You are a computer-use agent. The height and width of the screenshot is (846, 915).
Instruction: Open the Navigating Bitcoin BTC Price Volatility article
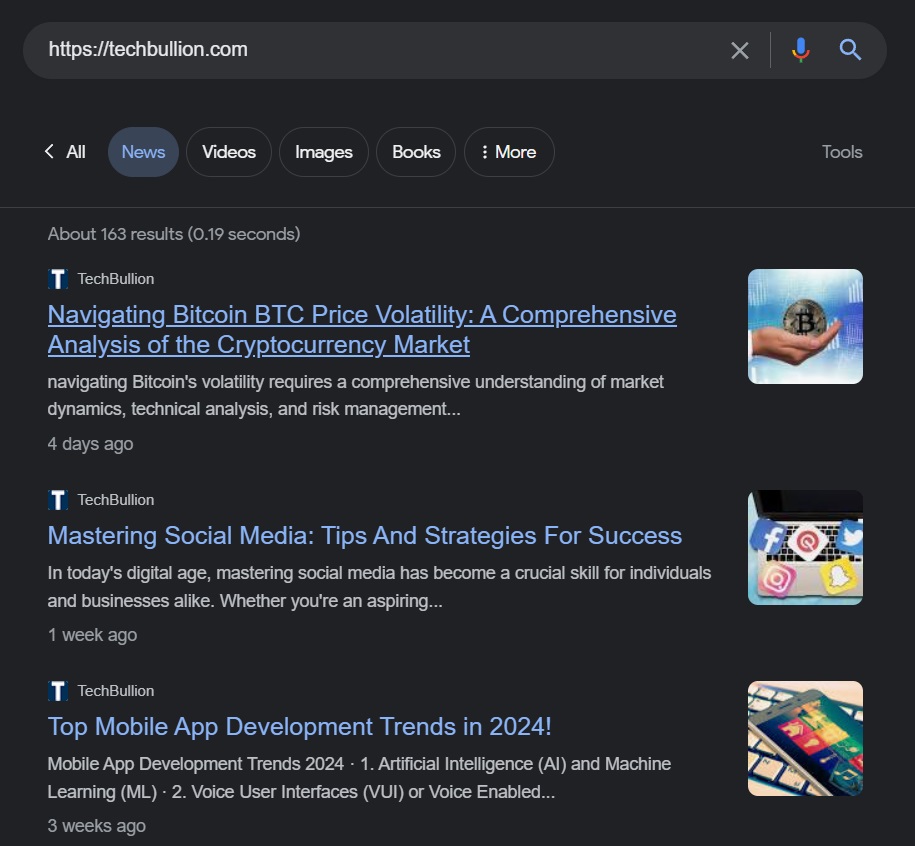click(x=362, y=330)
